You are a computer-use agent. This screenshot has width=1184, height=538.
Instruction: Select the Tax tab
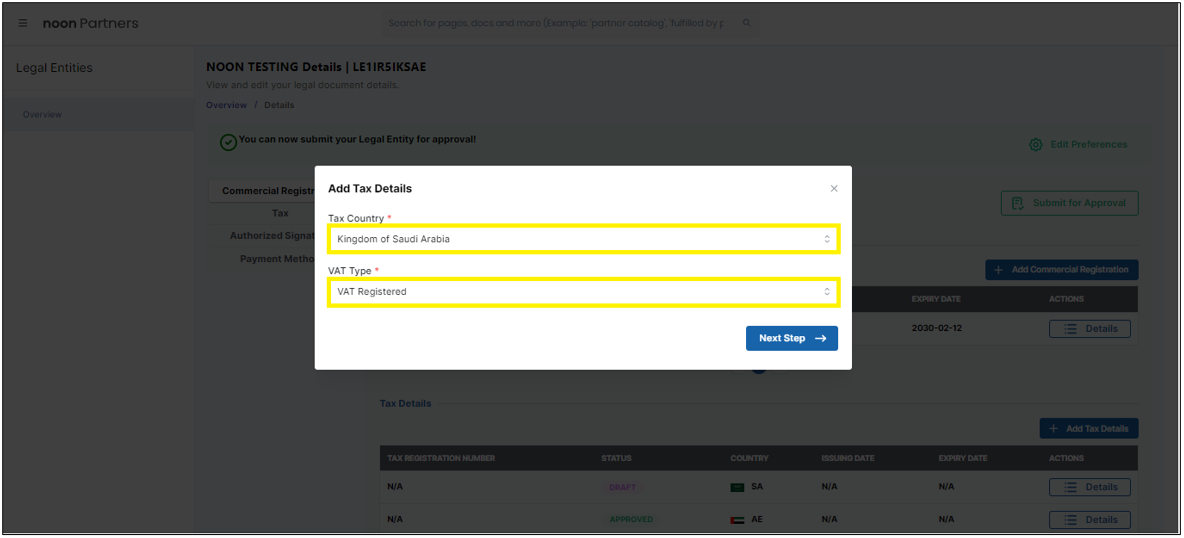pyautogui.click(x=280, y=213)
